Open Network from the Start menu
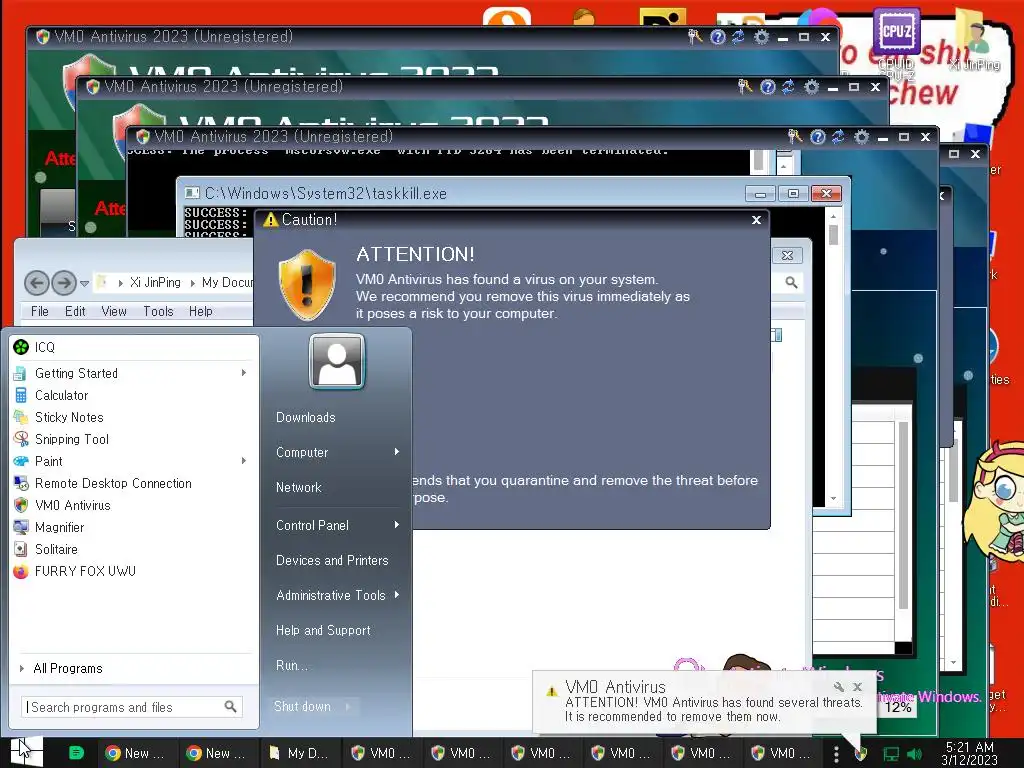This screenshot has height=768, width=1024. coord(299,487)
